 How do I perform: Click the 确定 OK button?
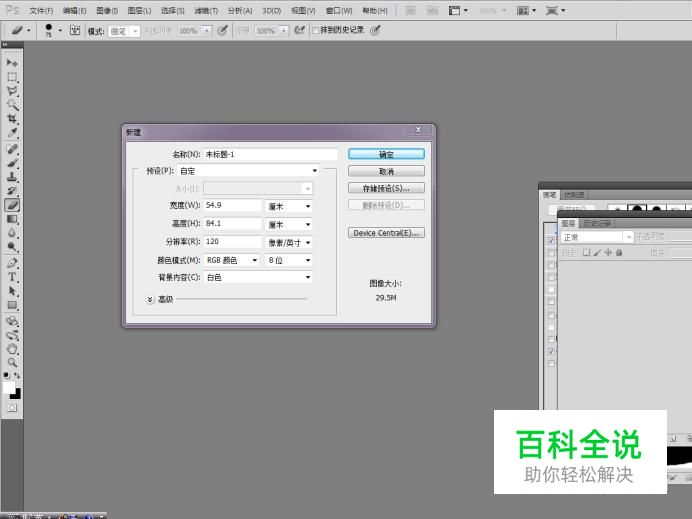pyautogui.click(x=386, y=154)
